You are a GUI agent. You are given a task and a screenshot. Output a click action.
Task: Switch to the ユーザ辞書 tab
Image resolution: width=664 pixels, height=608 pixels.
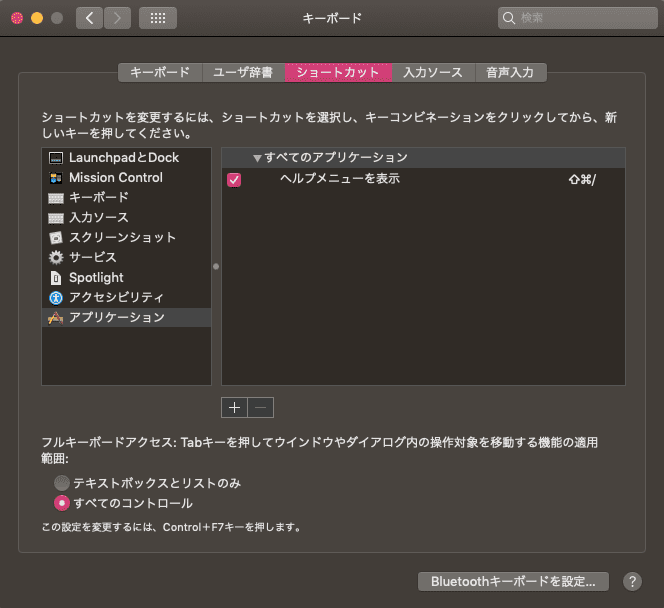tap(243, 72)
